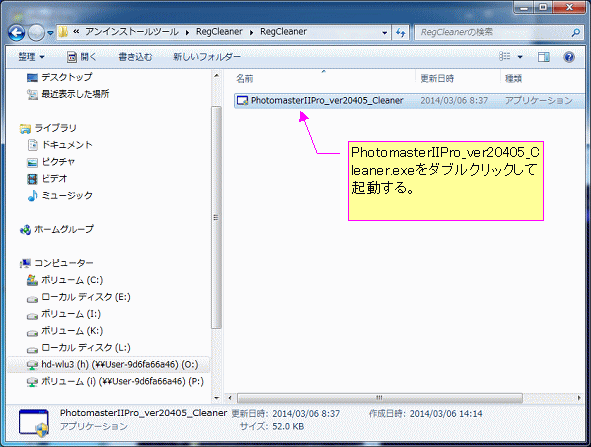Open the help question mark icon
The width and height of the screenshot is (591, 447).
click(569, 57)
